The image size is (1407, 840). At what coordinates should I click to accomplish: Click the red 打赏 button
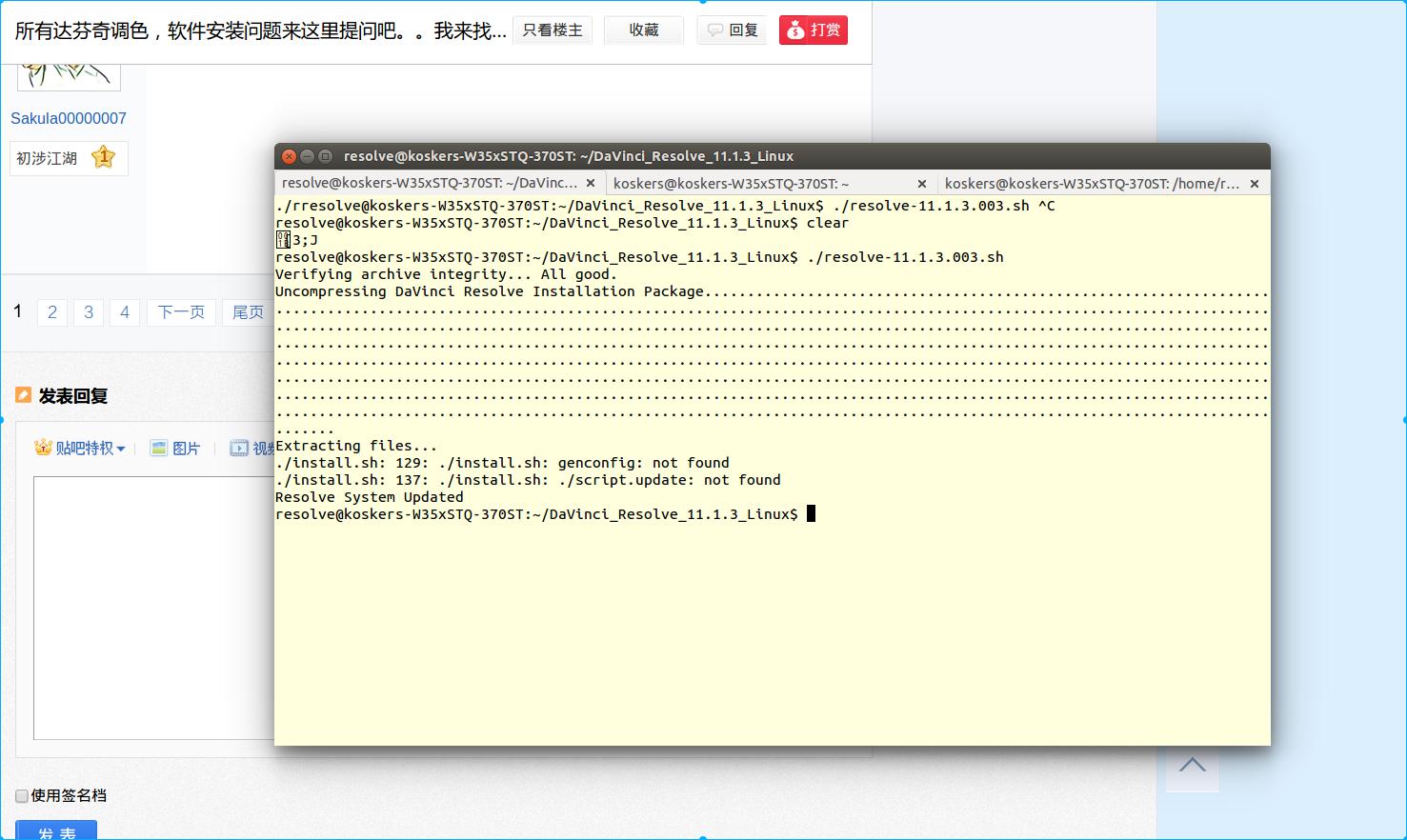814,30
